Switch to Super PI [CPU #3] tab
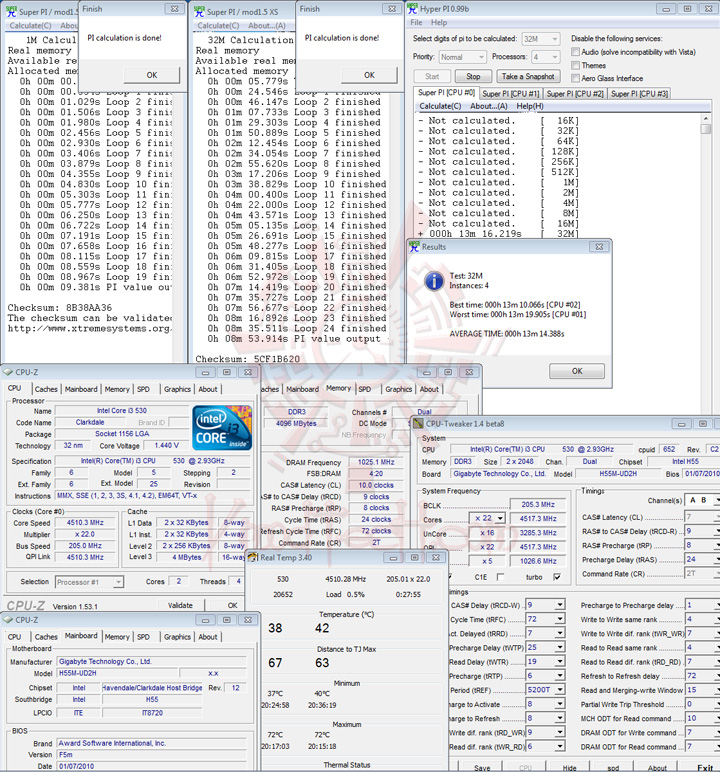Viewport: 720px width, 772px height. point(639,94)
